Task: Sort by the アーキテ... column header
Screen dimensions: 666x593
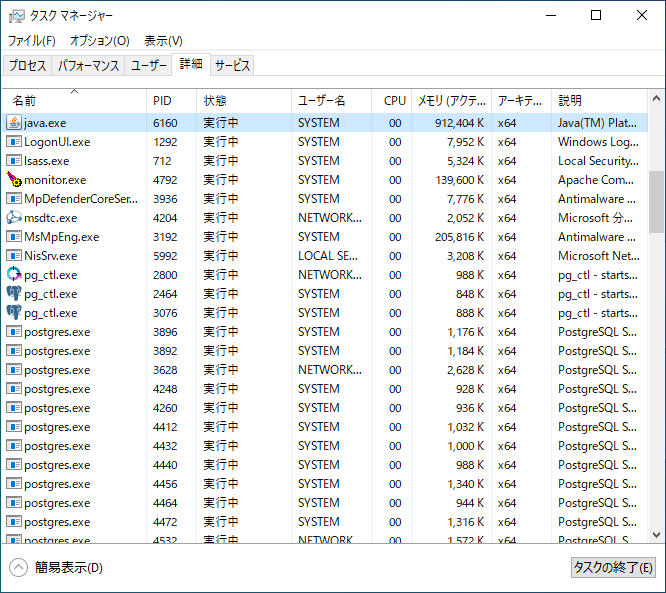Action: (x=521, y=101)
